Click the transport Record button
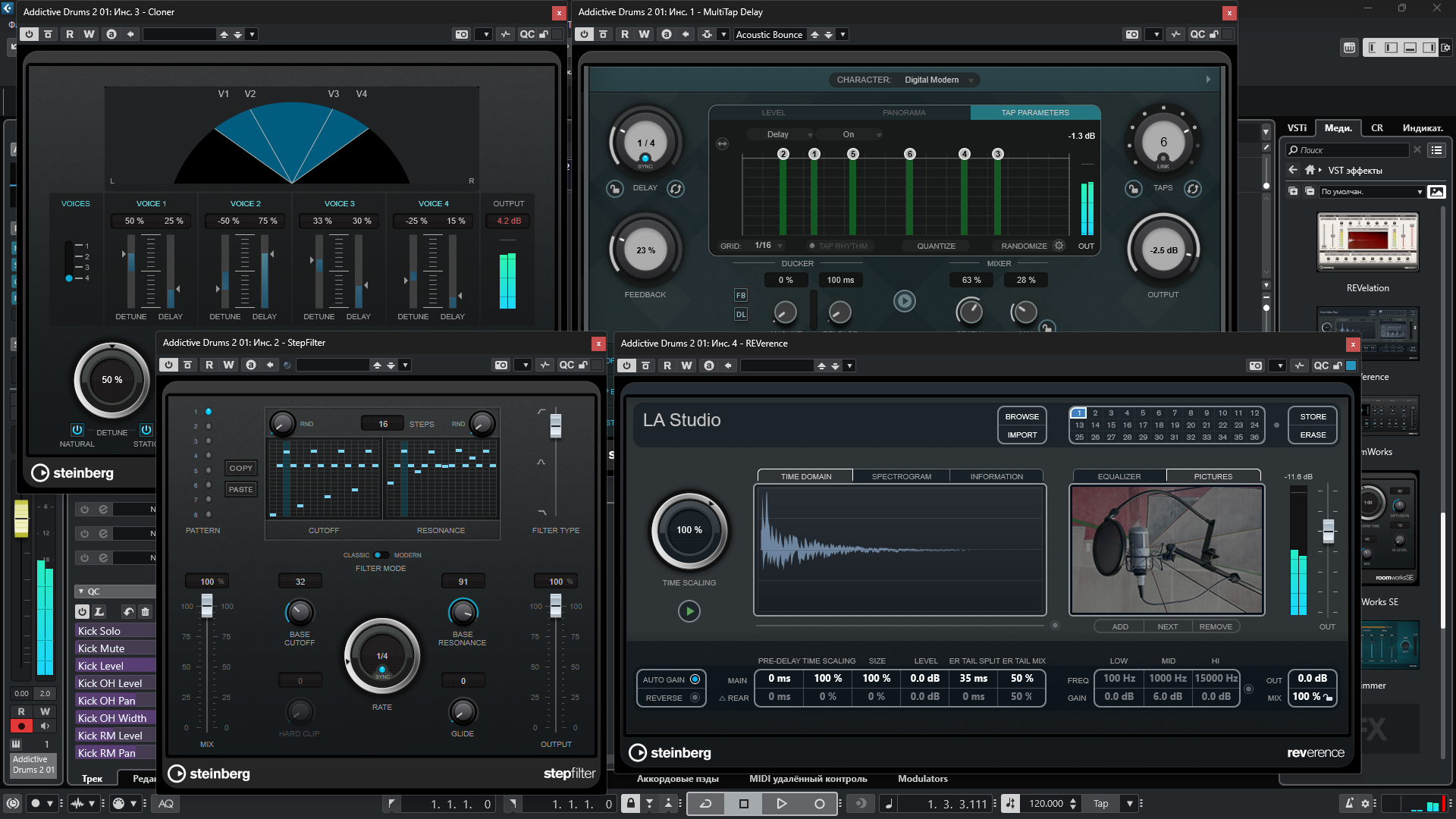 click(x=819, y=804)
